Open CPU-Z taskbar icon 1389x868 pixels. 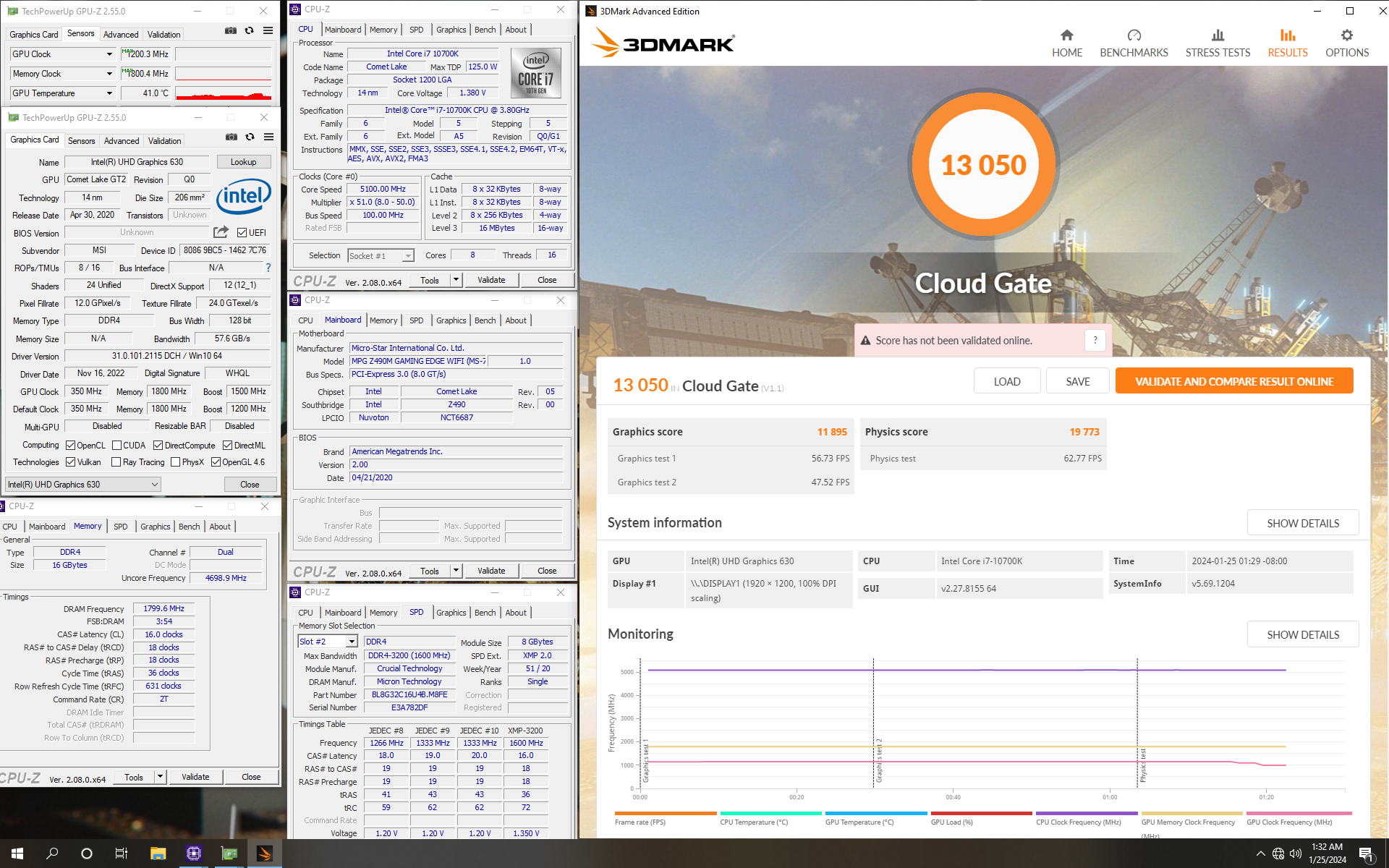click(x=193, y=854)
